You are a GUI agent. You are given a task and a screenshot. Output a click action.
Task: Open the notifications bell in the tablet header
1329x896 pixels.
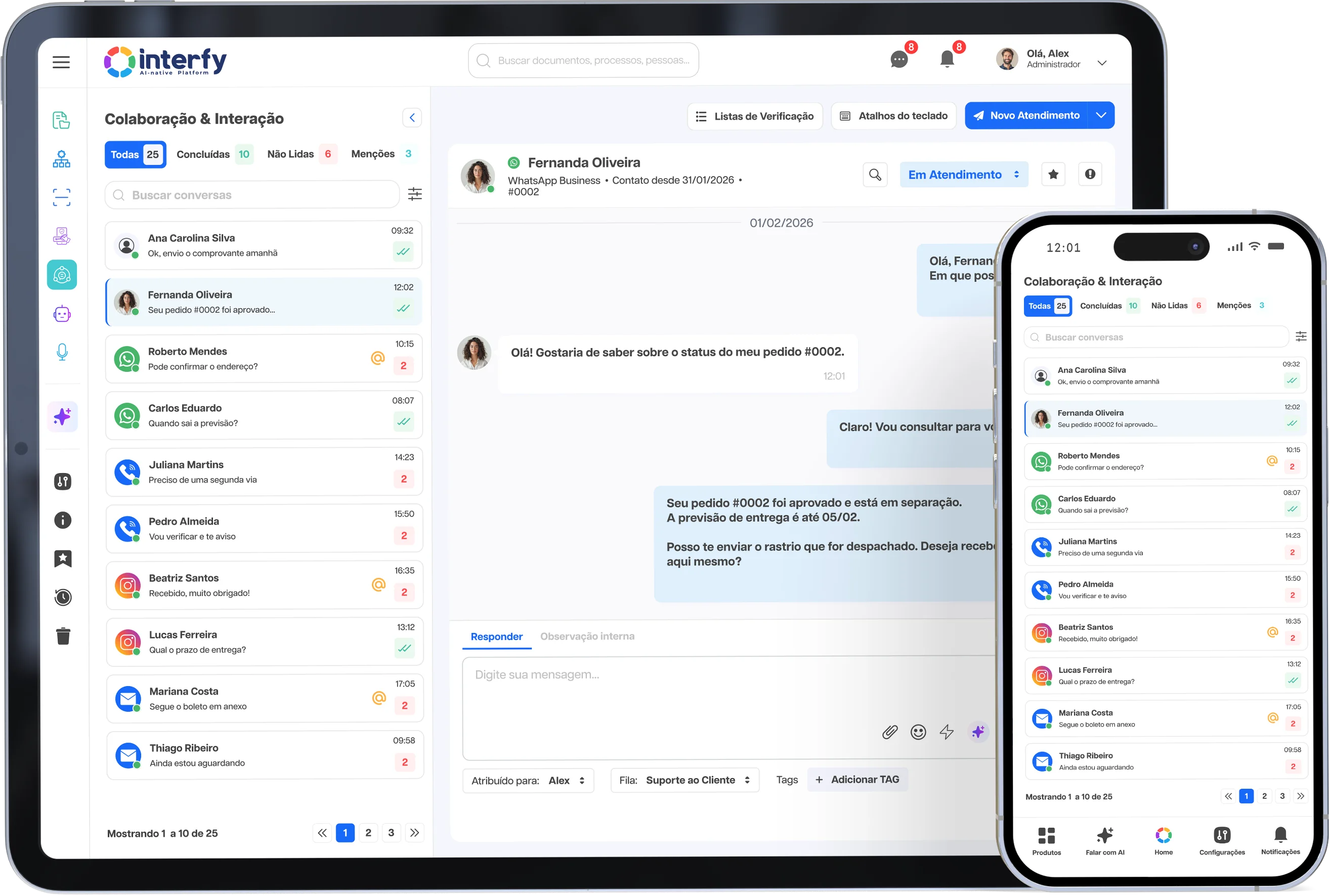pos(947,59)
